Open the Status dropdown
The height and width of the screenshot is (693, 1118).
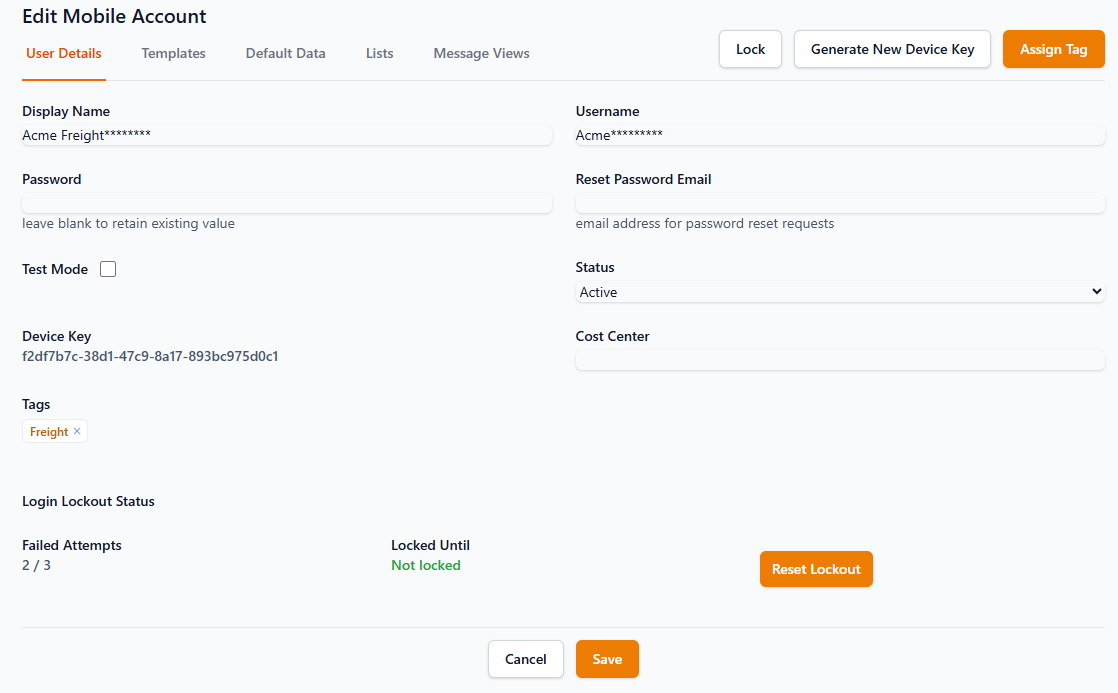tap(840, 292)
